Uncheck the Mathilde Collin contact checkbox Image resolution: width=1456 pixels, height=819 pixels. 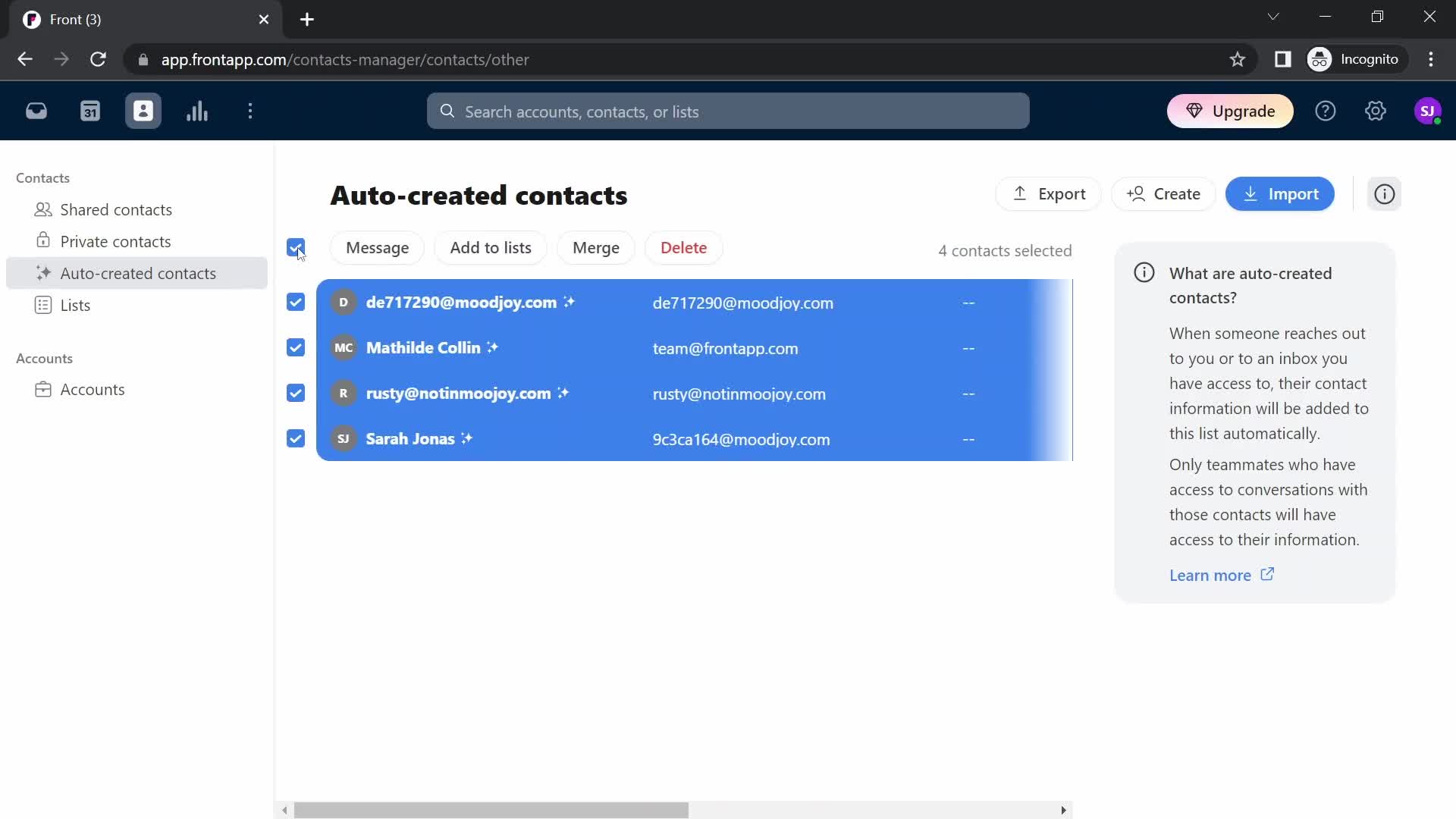[x=295, y=347]
